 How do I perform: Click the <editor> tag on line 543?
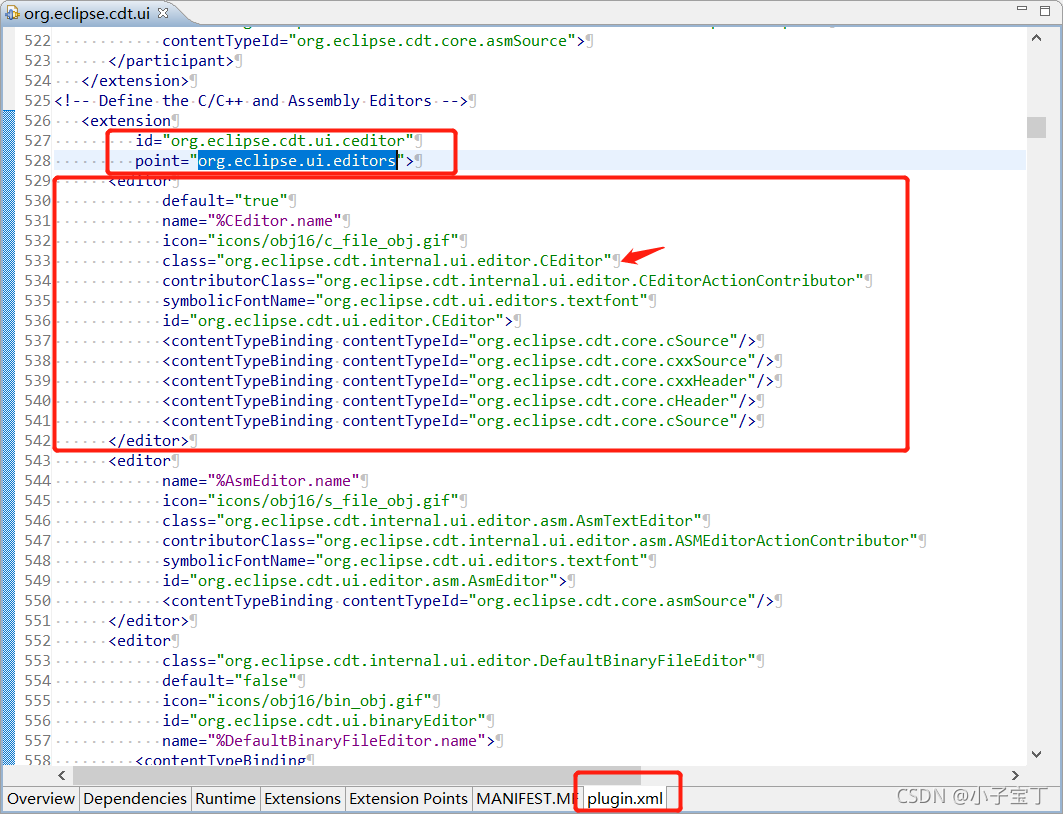(140, 461)
